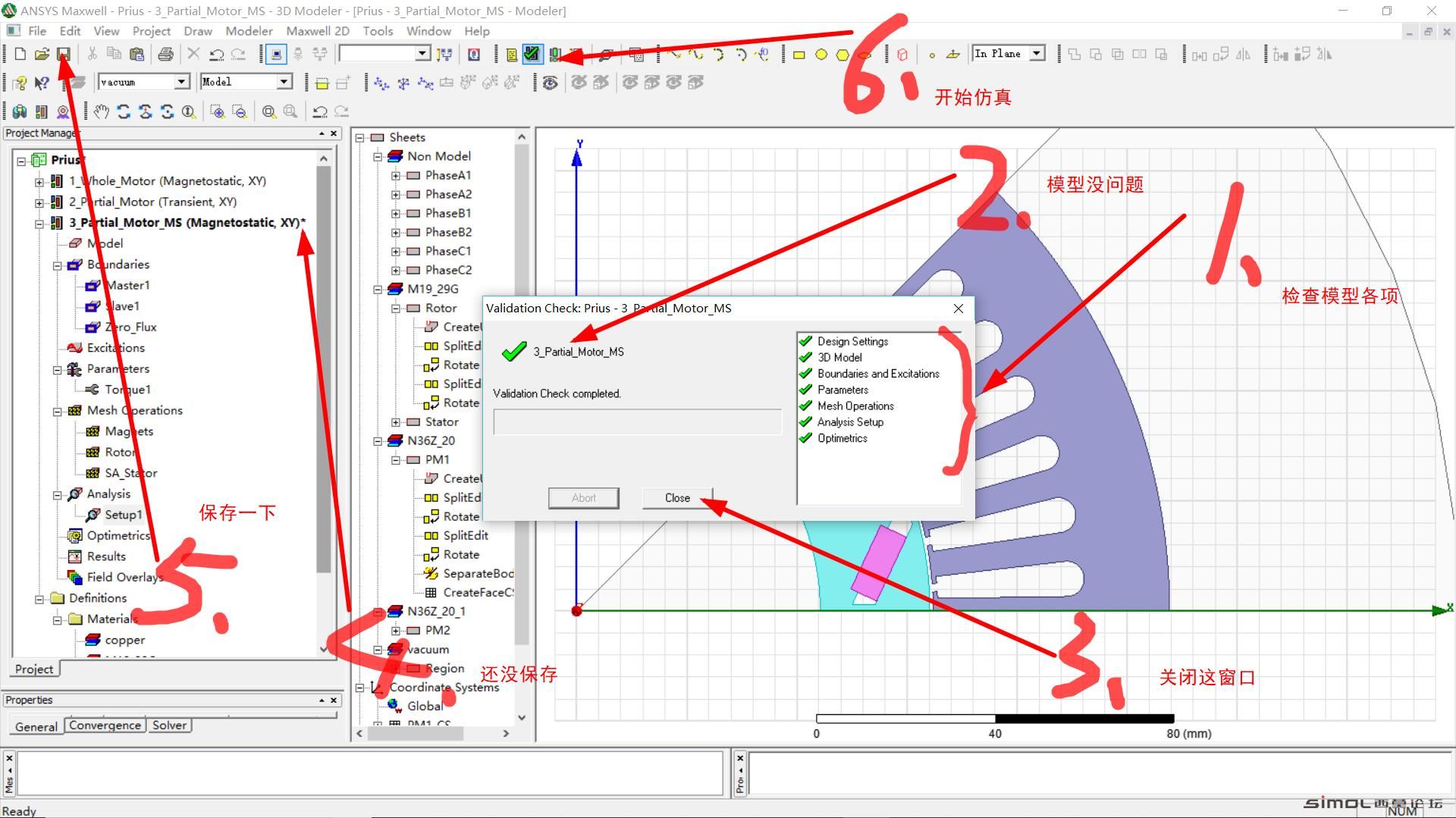The height and width of the screenshot is (818, 1456).
Task: Expand the PhaseA1 node in model tree
Action: [x=396, y=176]
